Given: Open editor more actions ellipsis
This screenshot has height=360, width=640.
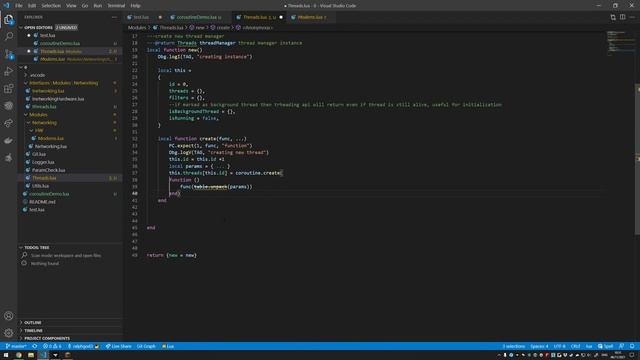Looking at the screenshot, I should click(632, 17).
